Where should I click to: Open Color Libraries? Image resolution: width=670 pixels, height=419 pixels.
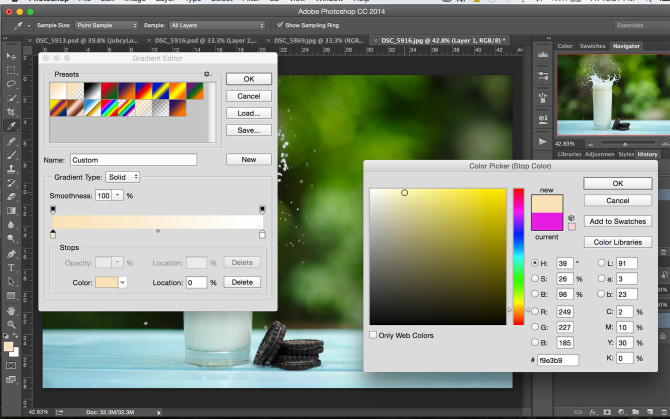pos(617,242)
